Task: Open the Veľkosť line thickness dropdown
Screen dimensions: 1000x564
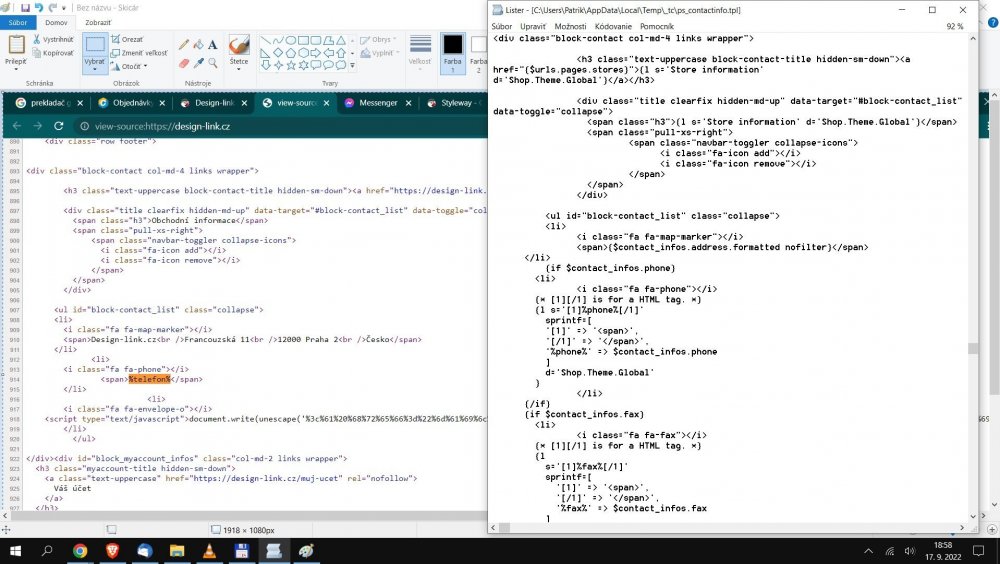Action: 420,52
